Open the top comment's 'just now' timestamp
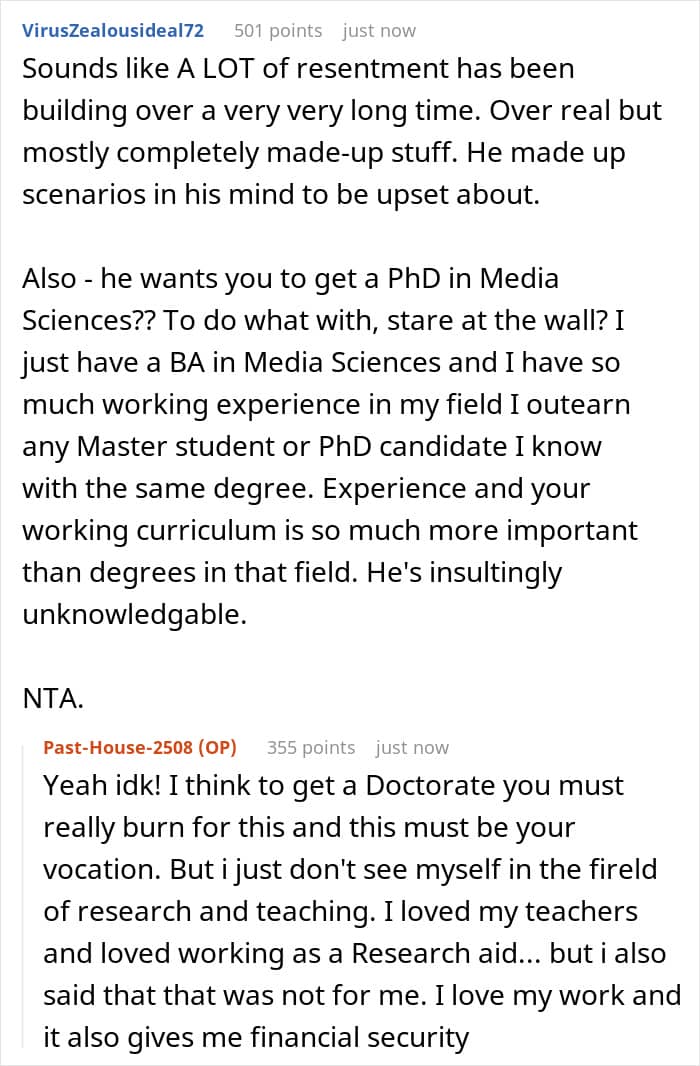The width and height of the screenshot is (700, 1066). click(x=379, y=31)
